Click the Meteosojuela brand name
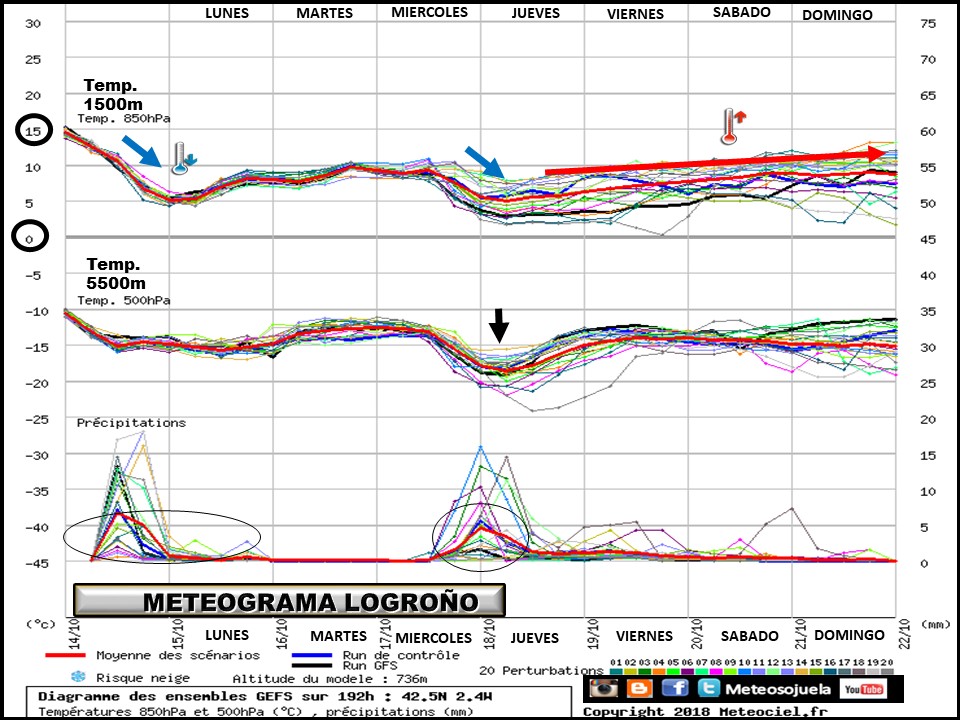Image resolution: width=960 pixels, height=720 pixels. 778,689
